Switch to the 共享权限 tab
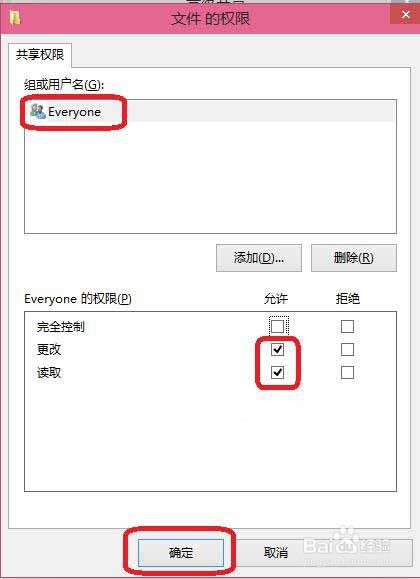The image size is (420, 579). pos(40,55)
